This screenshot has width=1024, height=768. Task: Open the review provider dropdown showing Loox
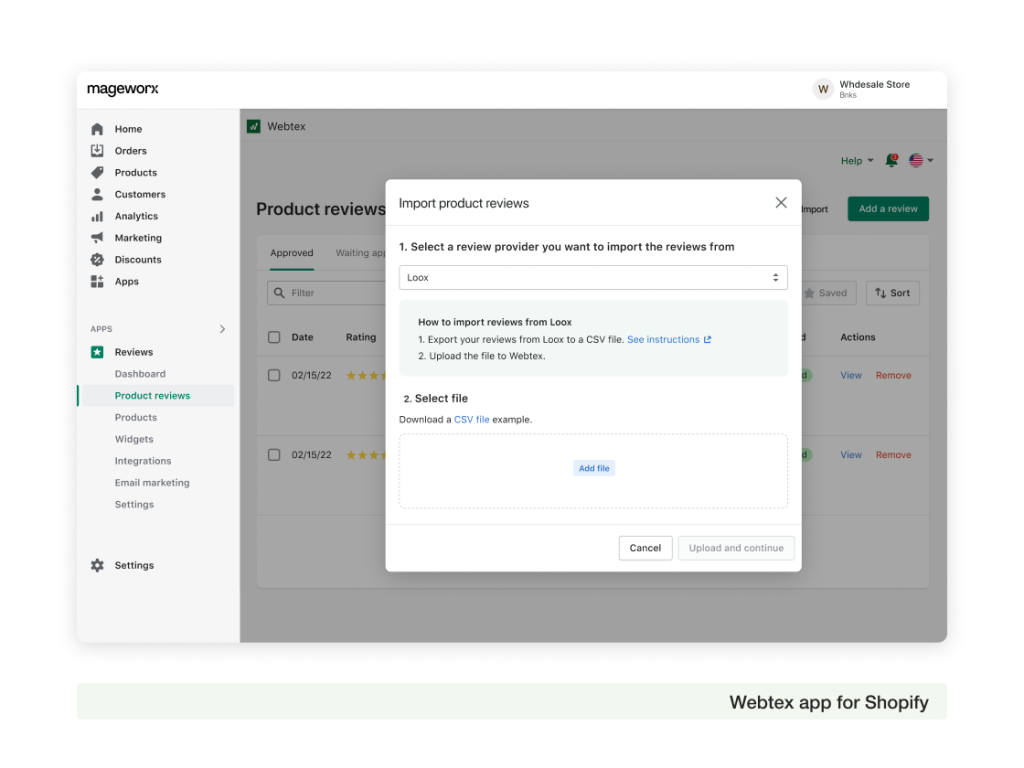[x=593, y=278]
